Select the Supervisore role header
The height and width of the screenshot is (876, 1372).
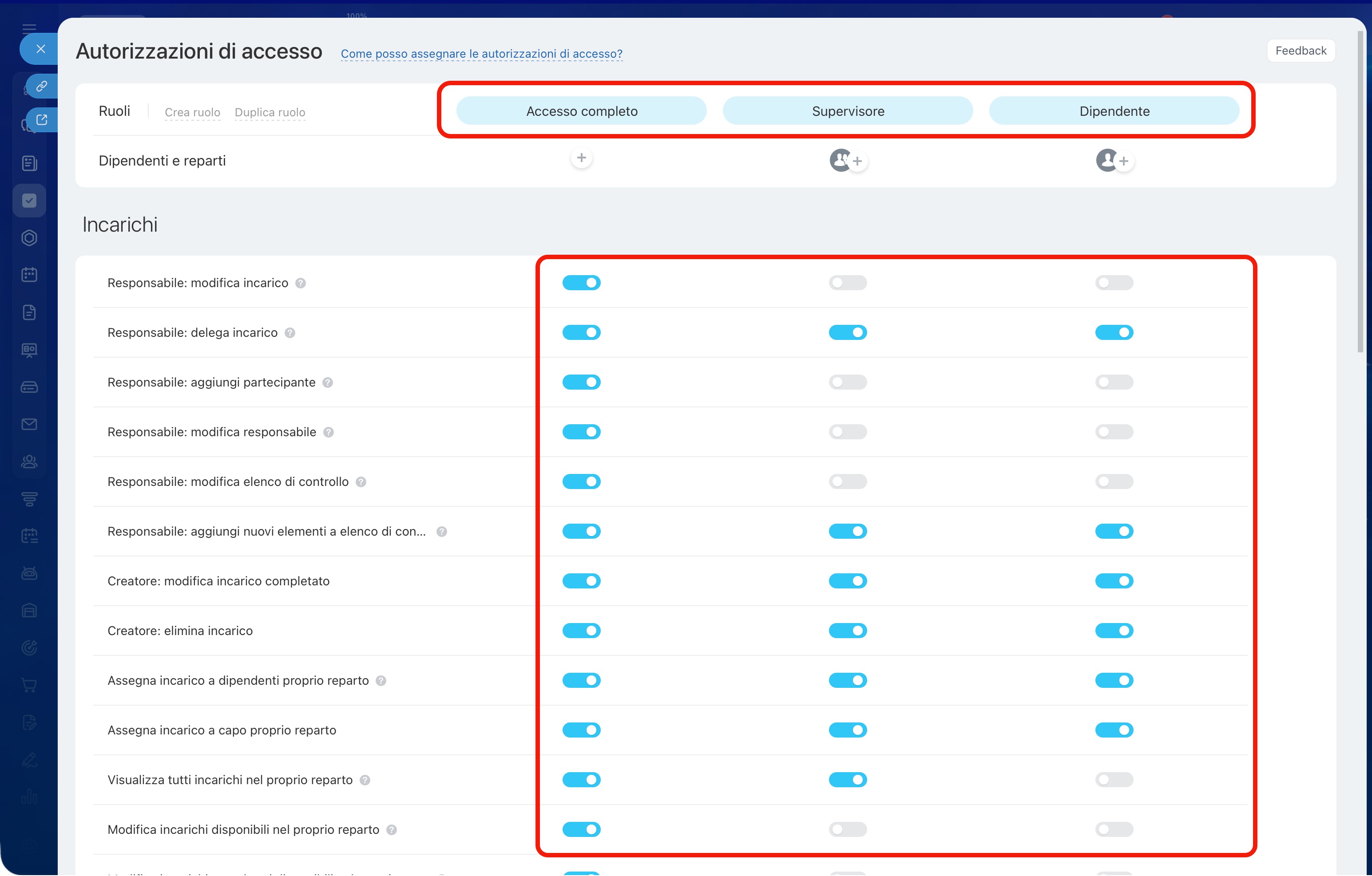pyautogui.click(x=847, y=111)
